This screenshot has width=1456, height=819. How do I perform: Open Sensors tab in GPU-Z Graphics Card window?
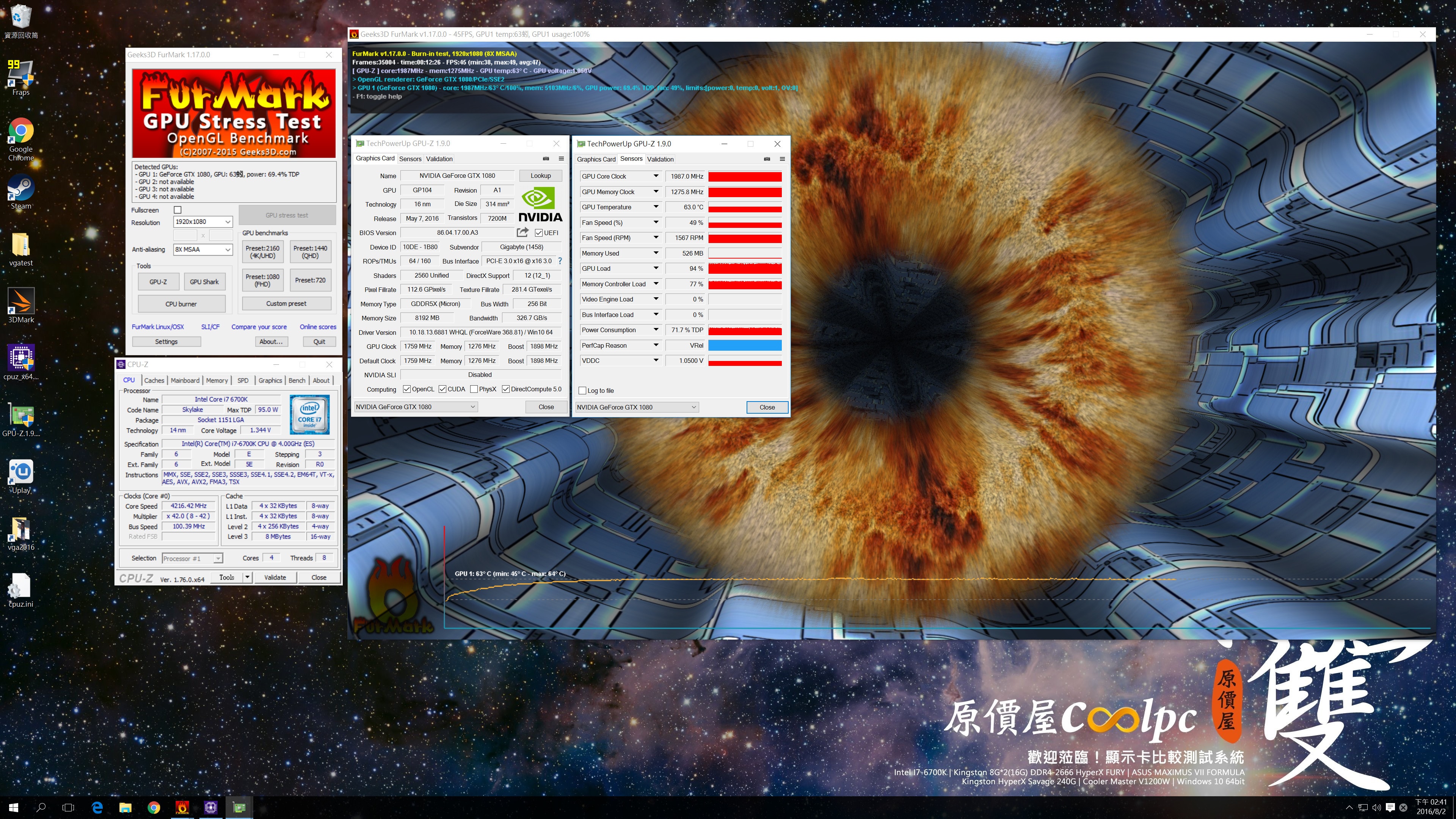point(410,159)
